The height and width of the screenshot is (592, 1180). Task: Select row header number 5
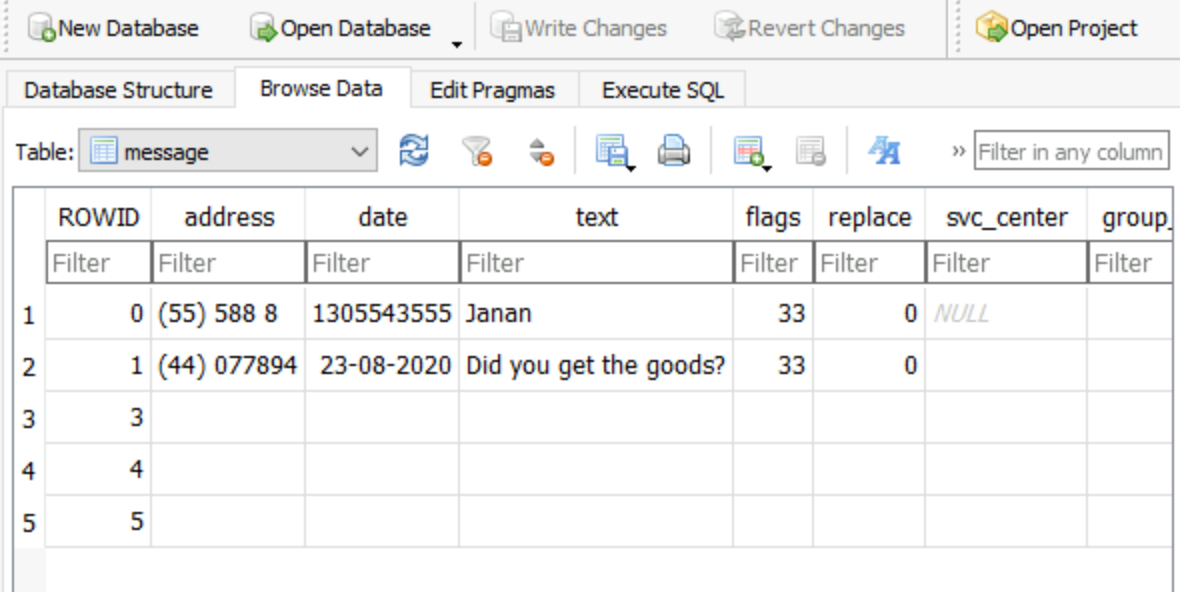(x=29, y=523)
